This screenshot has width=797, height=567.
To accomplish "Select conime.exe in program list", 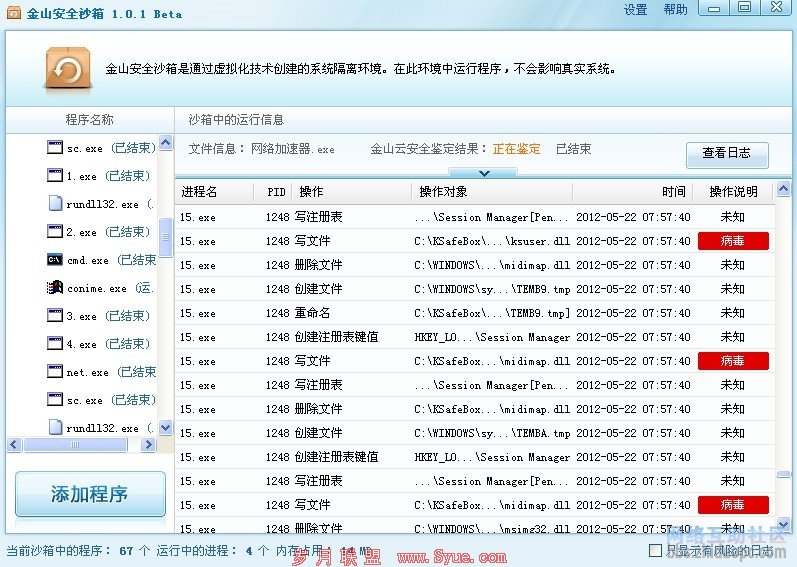I will click(x=100, y=288).
